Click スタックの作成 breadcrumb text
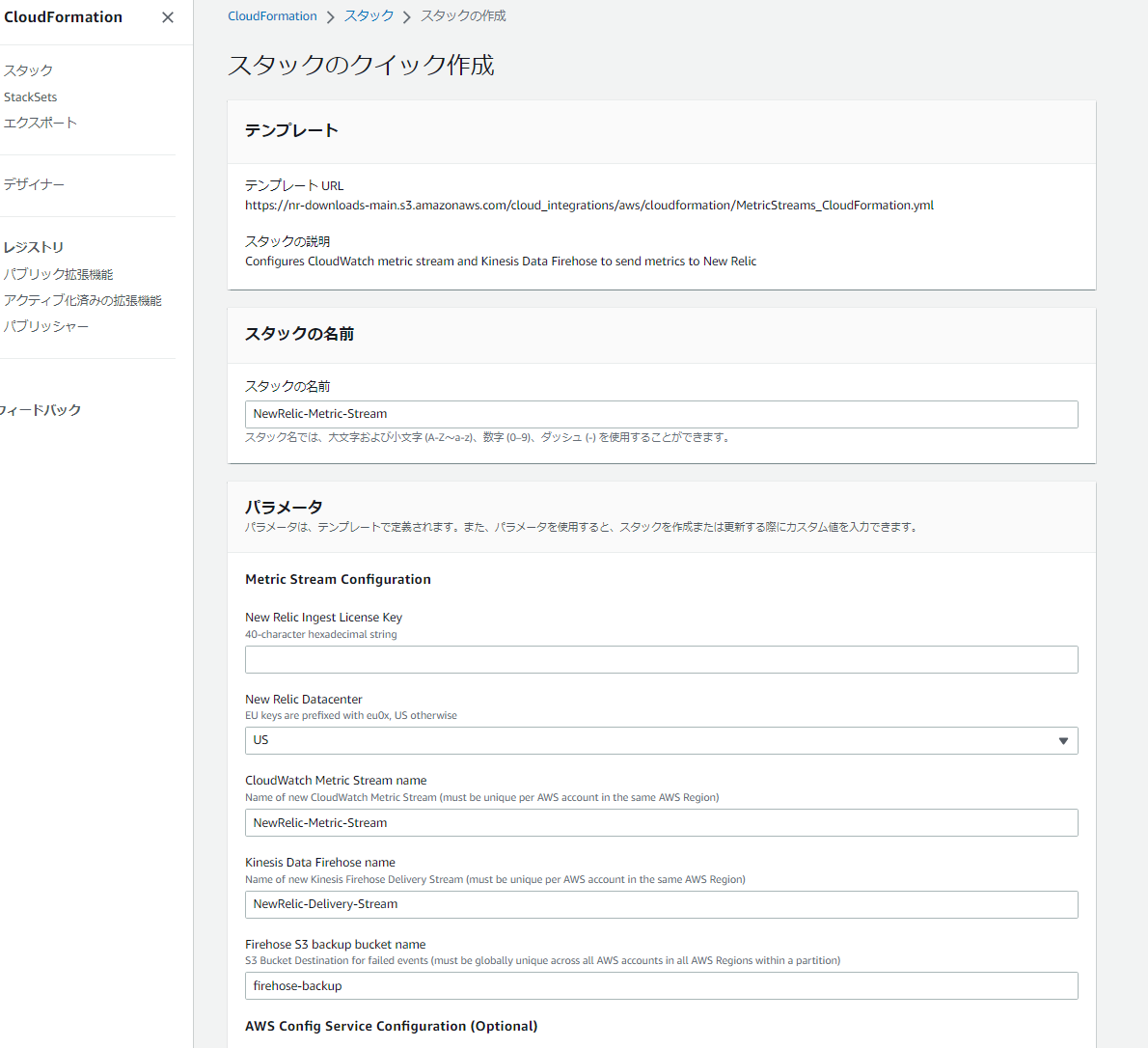This screenshot has width=1148, height=1048. coord(463,16)
